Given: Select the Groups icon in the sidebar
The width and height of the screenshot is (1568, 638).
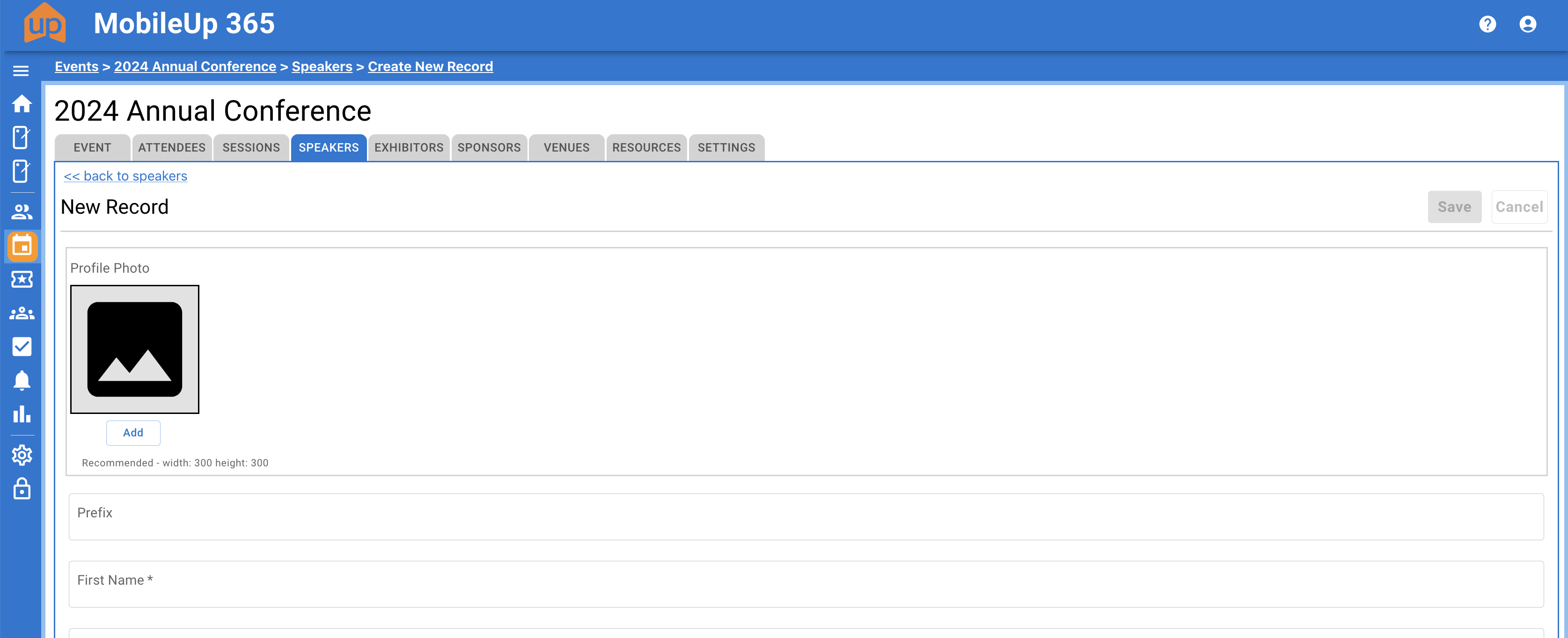Looking at the screenshot, I should (22, 312).
